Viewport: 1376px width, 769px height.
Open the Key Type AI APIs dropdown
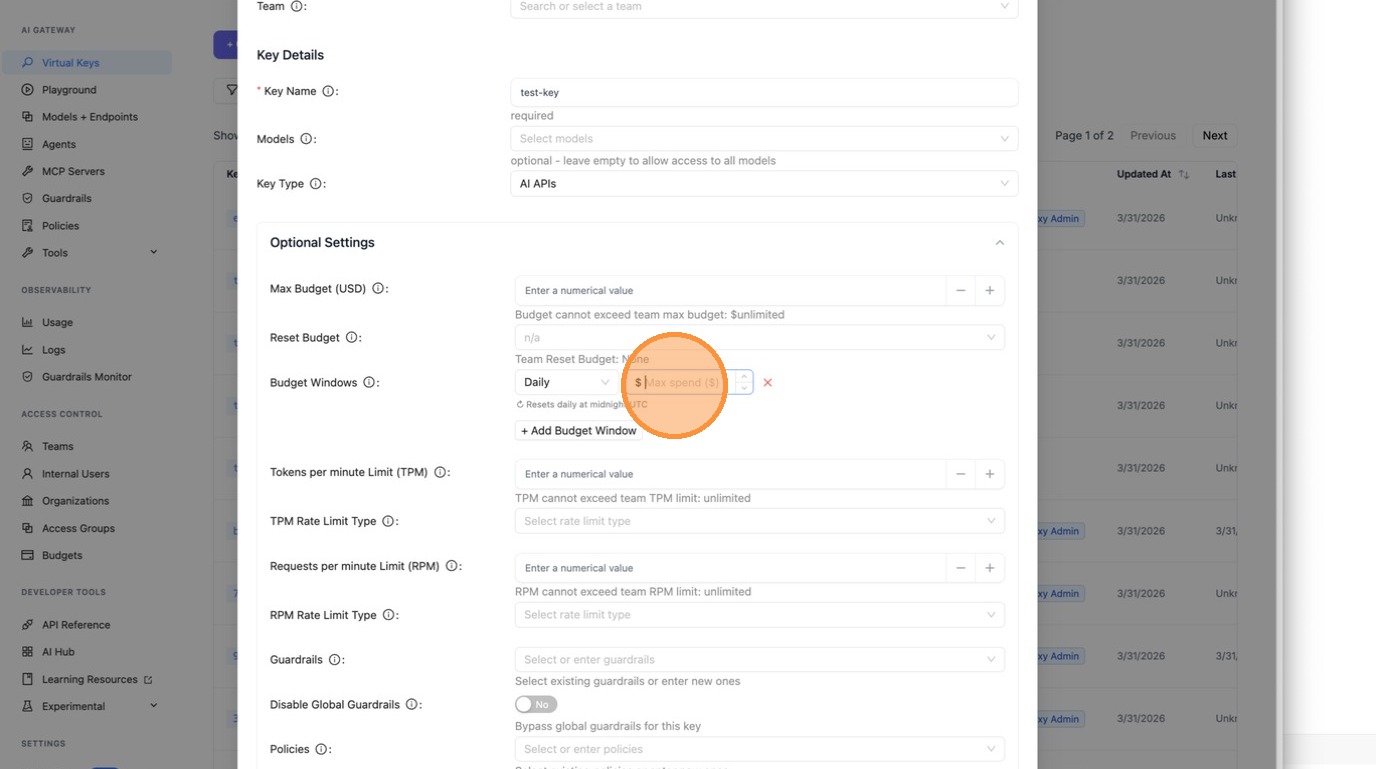click(764, 184)
